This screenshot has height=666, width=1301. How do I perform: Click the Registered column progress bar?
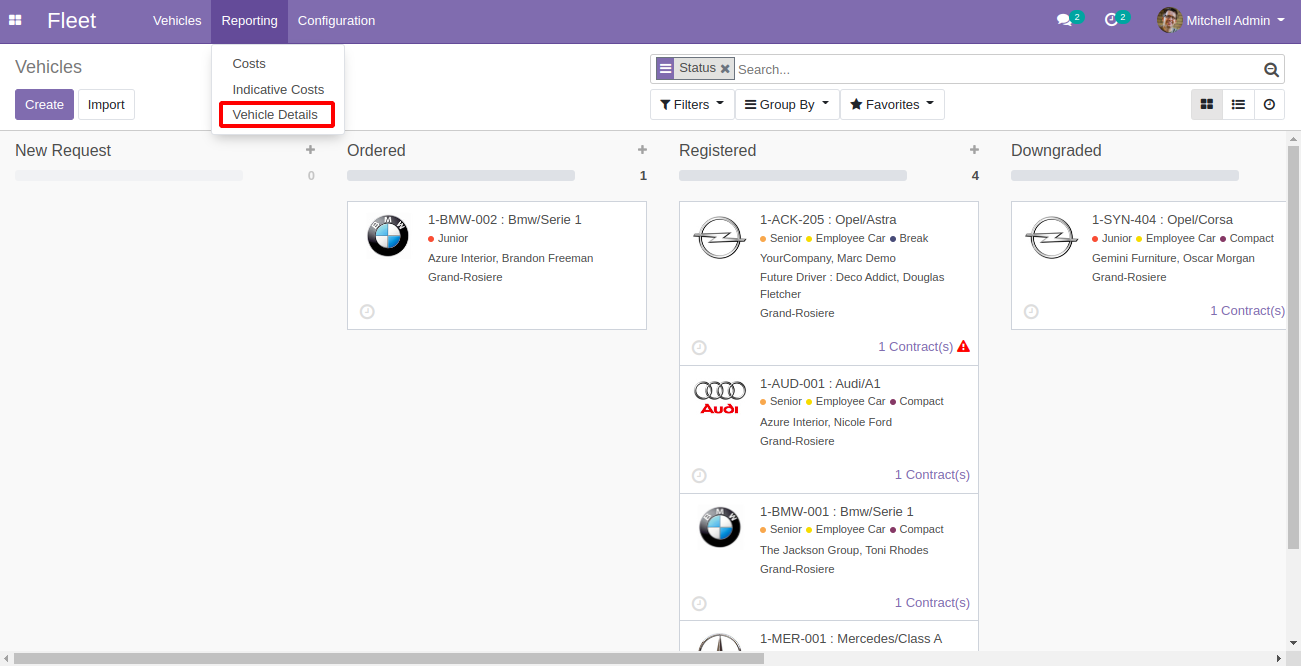(793, 175)
